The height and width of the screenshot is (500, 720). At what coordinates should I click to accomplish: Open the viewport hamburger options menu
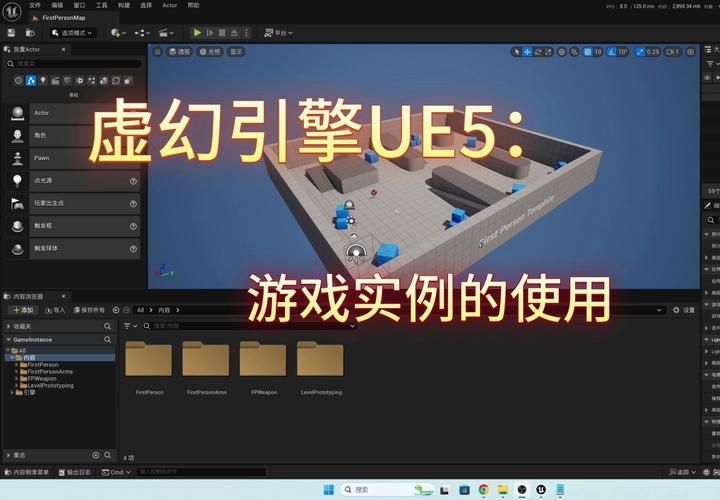coord(158,52)
